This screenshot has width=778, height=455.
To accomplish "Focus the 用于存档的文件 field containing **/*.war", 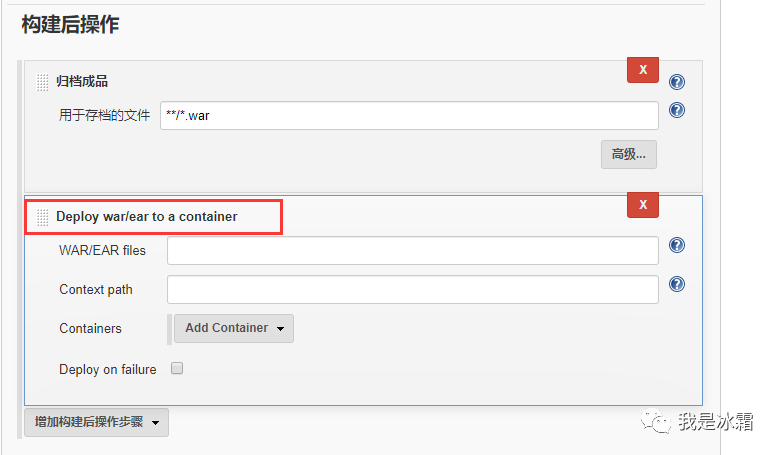I will [409, 116].
